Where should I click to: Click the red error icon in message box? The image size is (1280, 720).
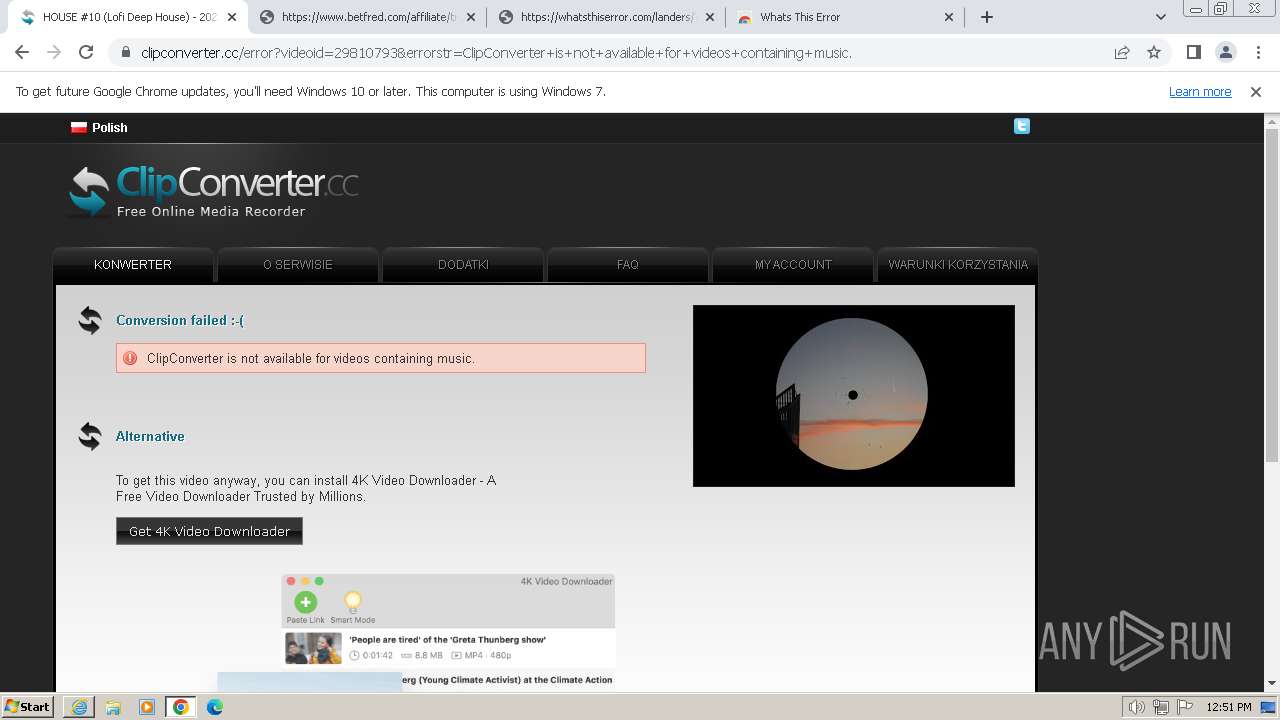(x=130, y=358)
